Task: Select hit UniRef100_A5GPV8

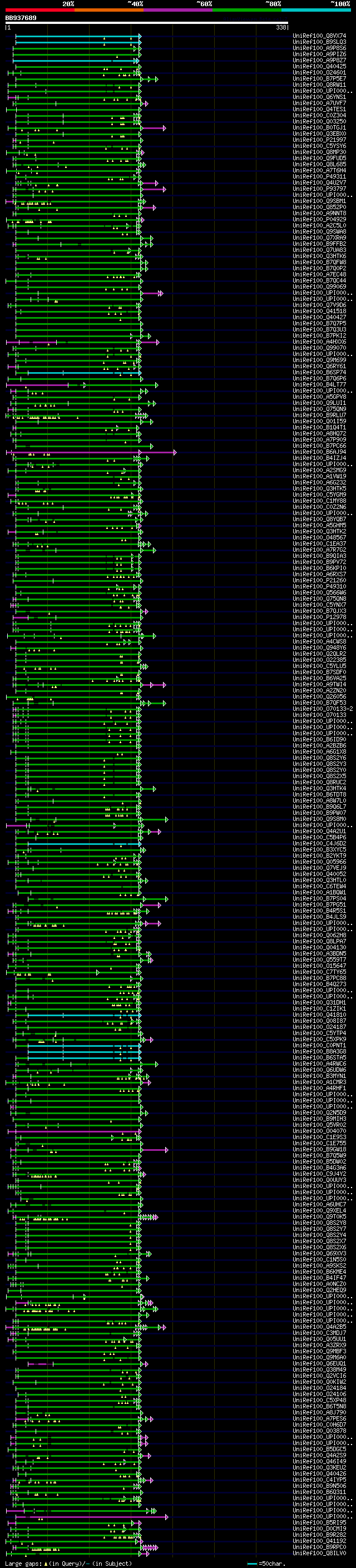Action: [319, 397]
